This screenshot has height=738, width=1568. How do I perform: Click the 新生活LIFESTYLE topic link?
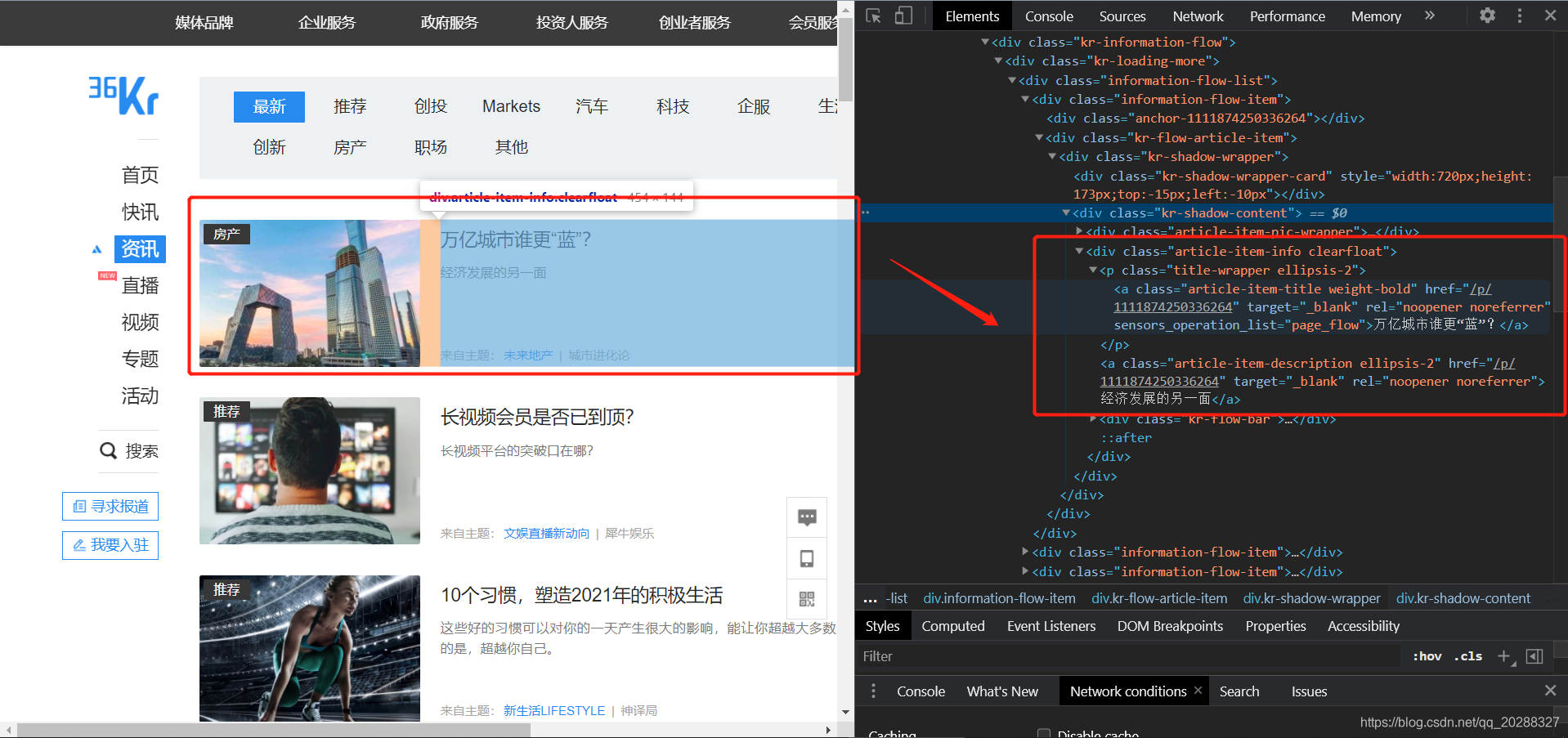click(x=554, y=711)
